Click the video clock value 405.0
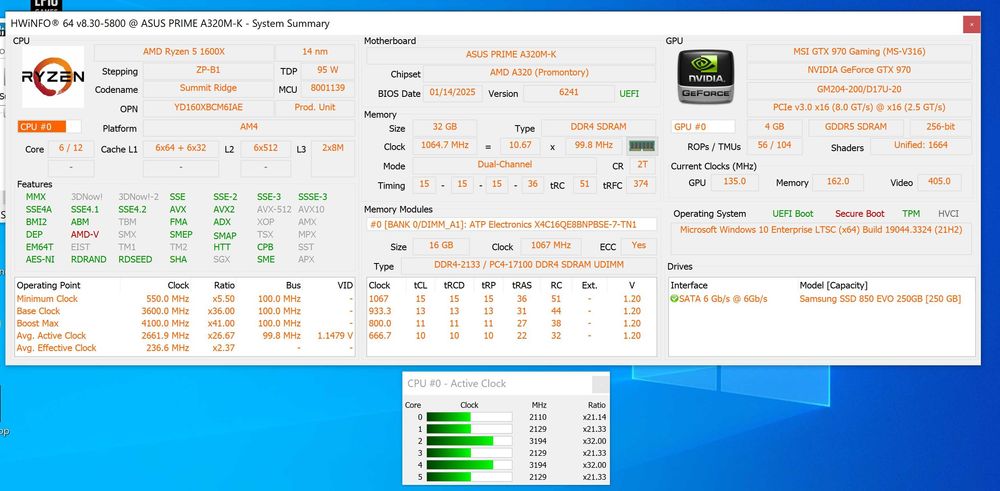This screenshot has height=491, width=1000. pyautogui.click(x=939, y=182)
